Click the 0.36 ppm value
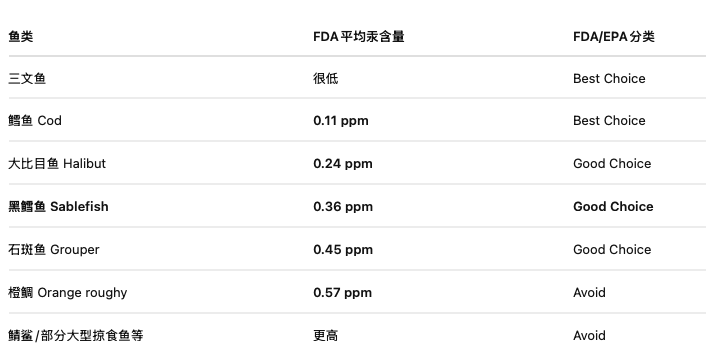Viewport: 706px width, 363px height. (343, 207)
